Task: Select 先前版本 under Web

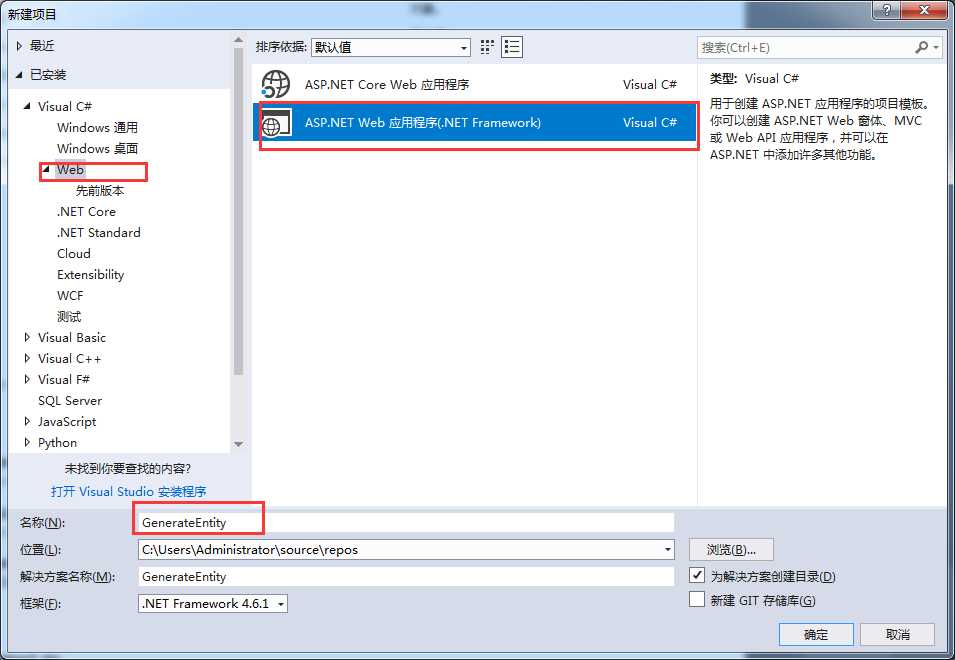Action: 100,191
